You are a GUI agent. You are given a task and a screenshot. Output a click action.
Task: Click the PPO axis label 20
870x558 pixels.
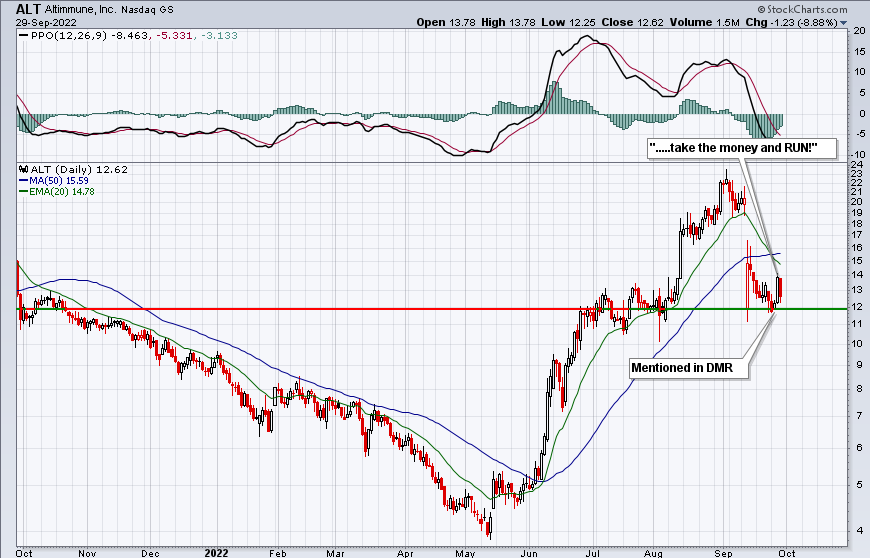[859, 32]
